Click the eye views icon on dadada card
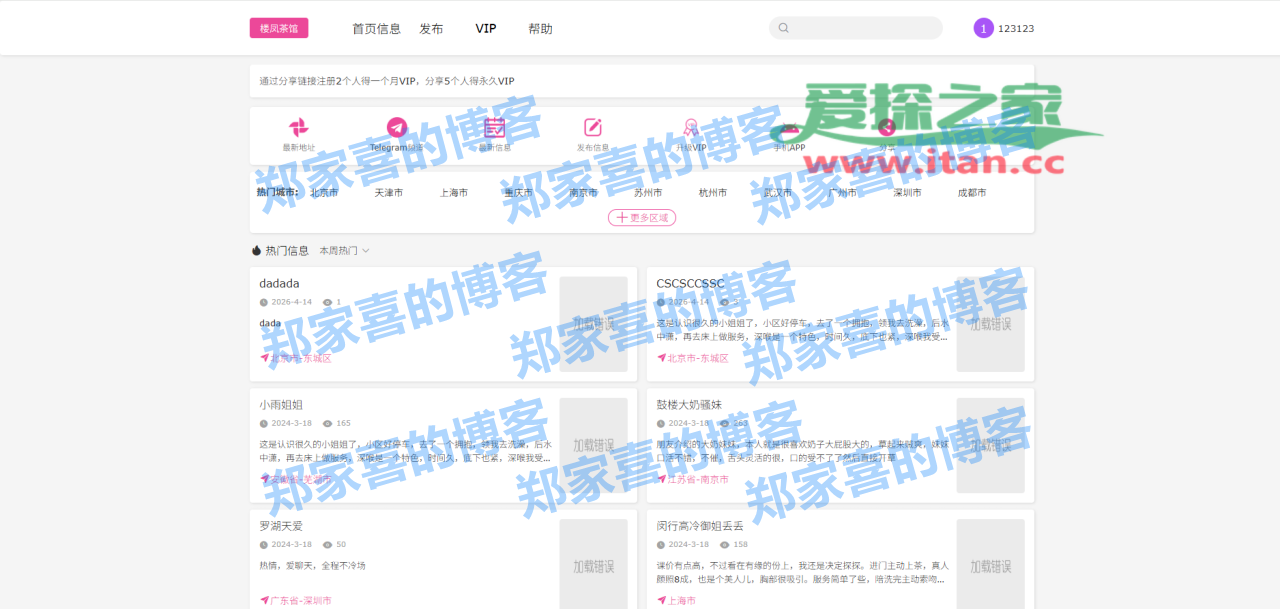This screenshot has width=1280, height=609. 327,302
